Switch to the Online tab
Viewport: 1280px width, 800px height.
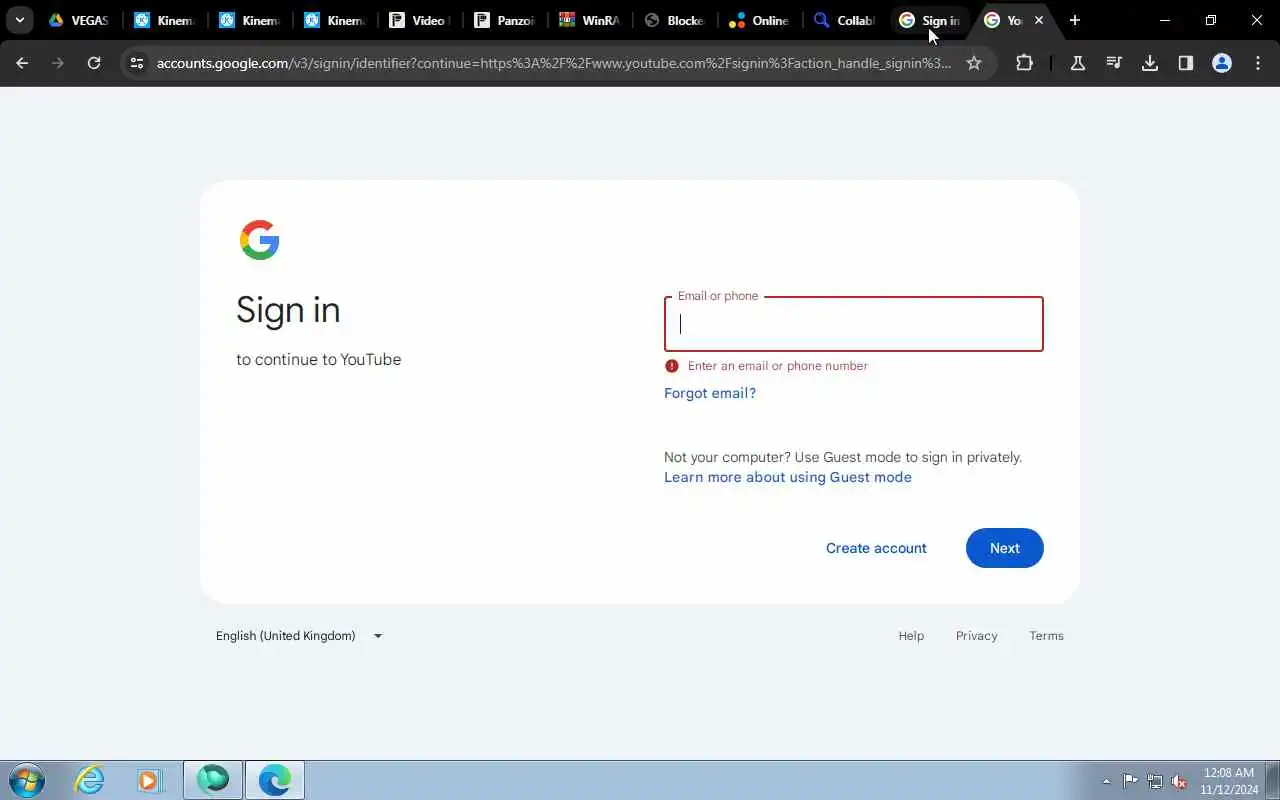click(760, 20)
